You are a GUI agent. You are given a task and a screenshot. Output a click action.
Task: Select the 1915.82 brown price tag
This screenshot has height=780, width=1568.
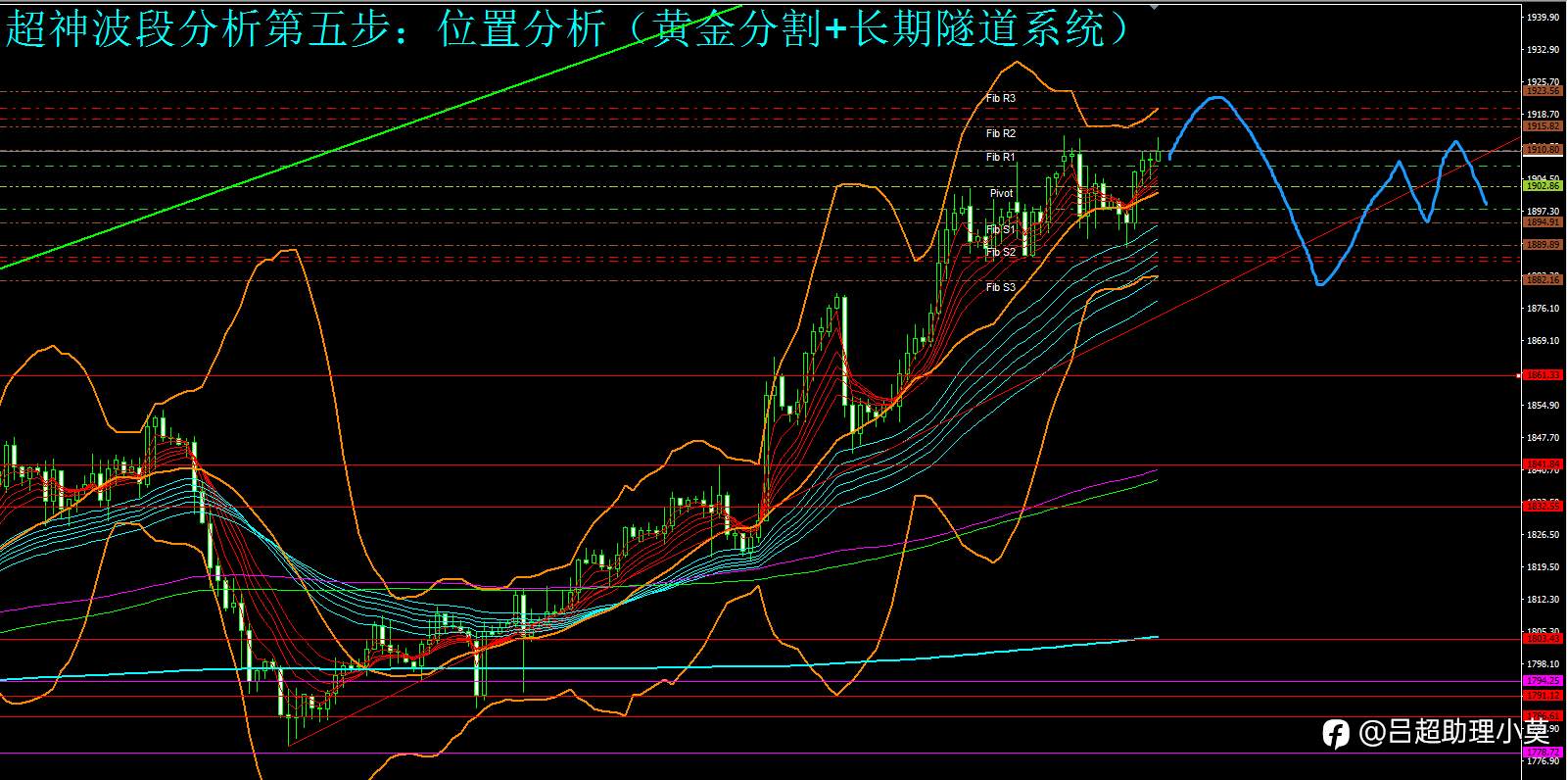pos(1543,126)
